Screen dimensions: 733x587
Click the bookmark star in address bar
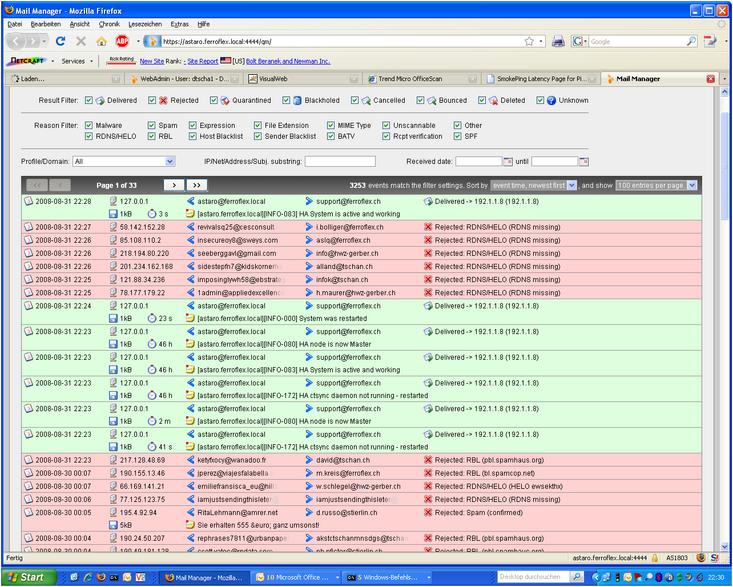[x=528, y=41]
